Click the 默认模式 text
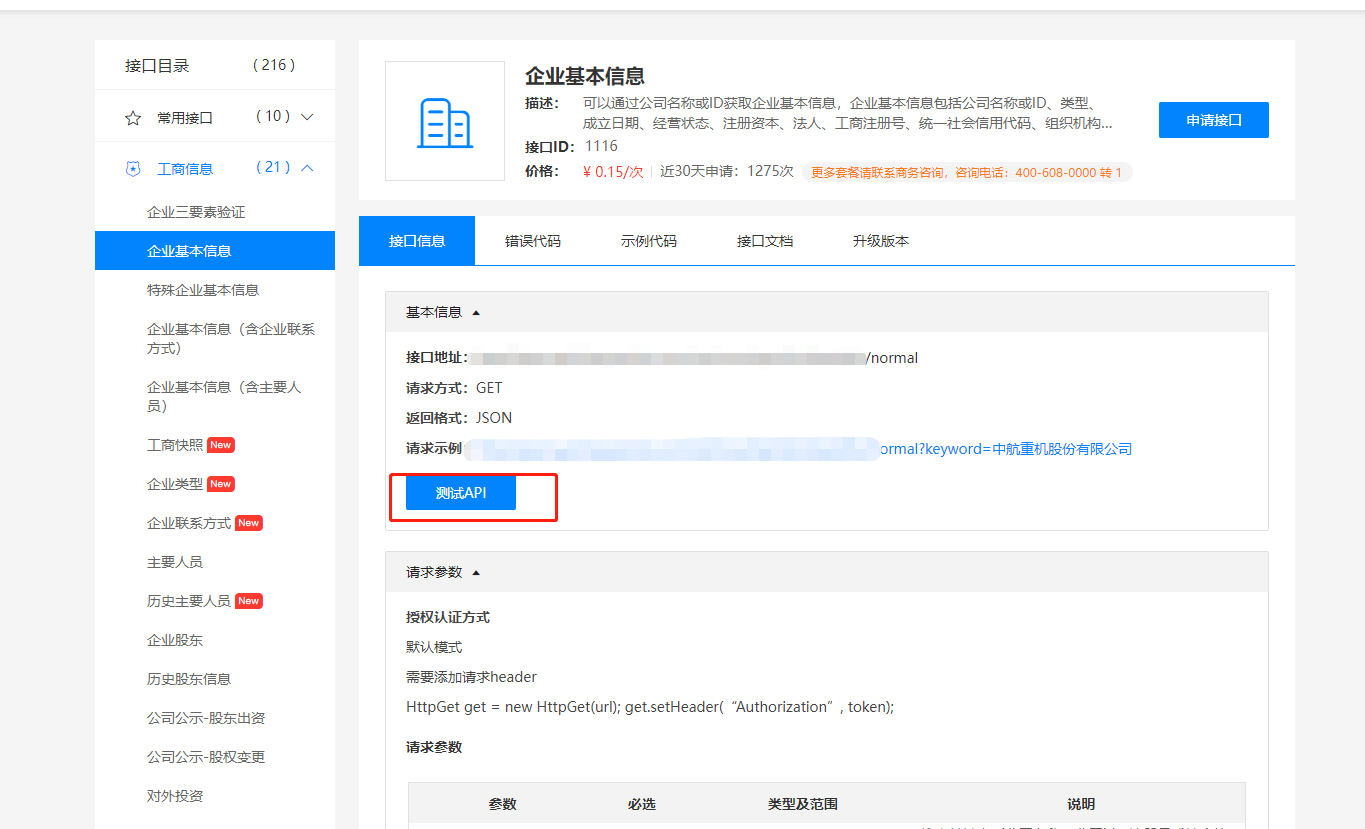Screen dimensions: 1365x829 pyautogui.click(x=434, y=647)
